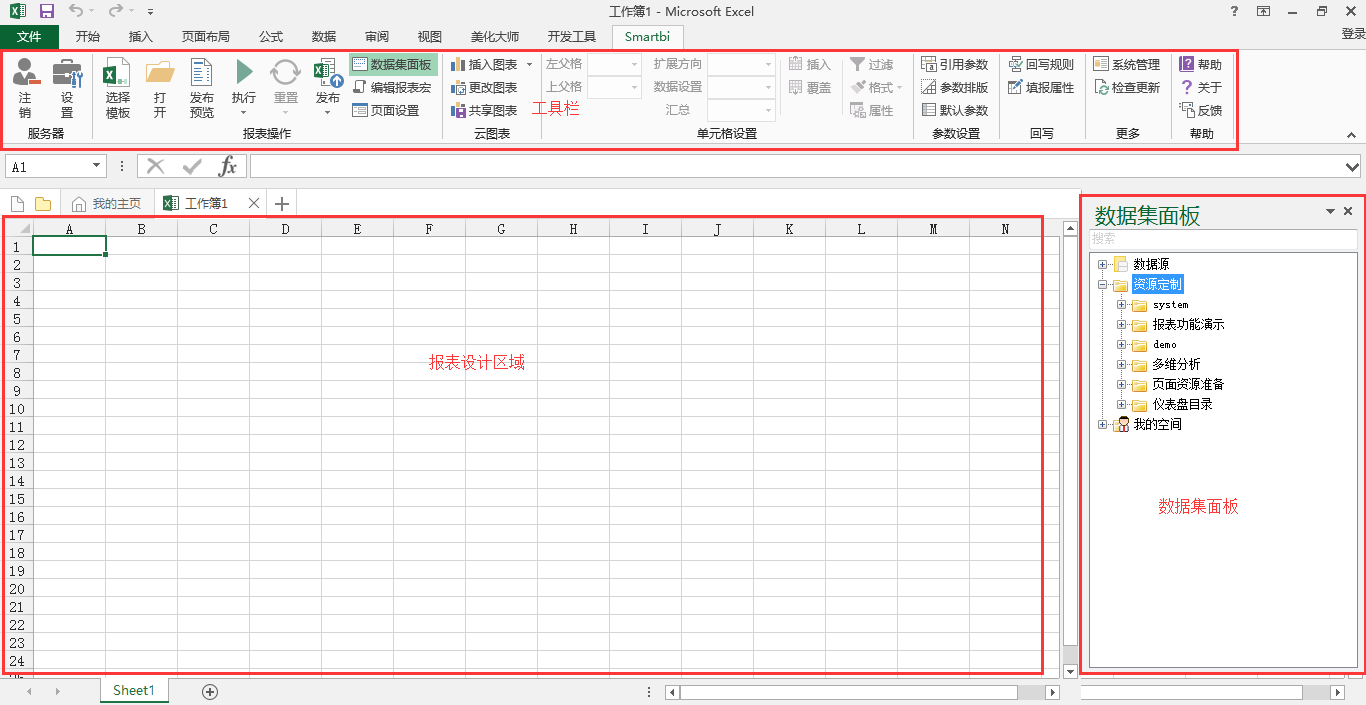Open the 文件 file menu

coord(29,37)
